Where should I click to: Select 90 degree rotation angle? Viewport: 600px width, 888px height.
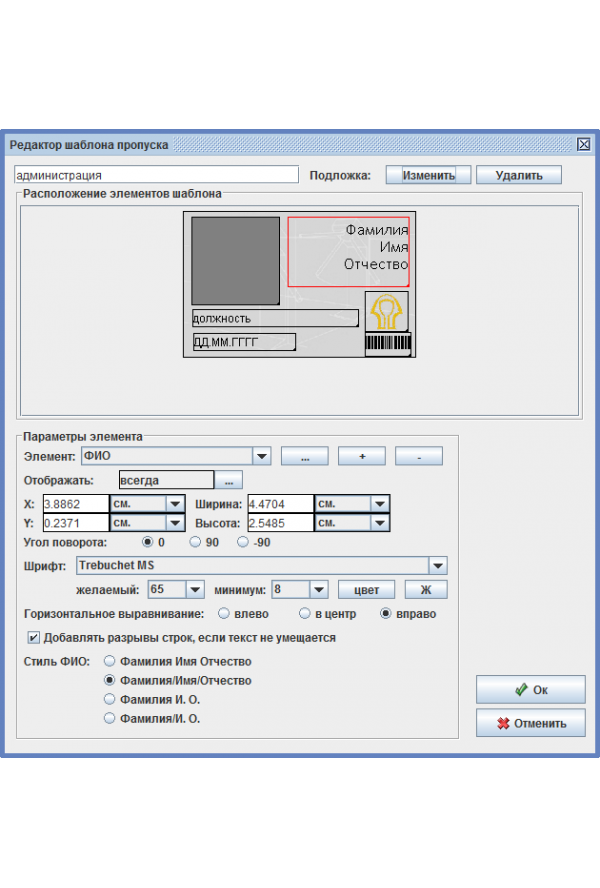[x=197, y=543]
